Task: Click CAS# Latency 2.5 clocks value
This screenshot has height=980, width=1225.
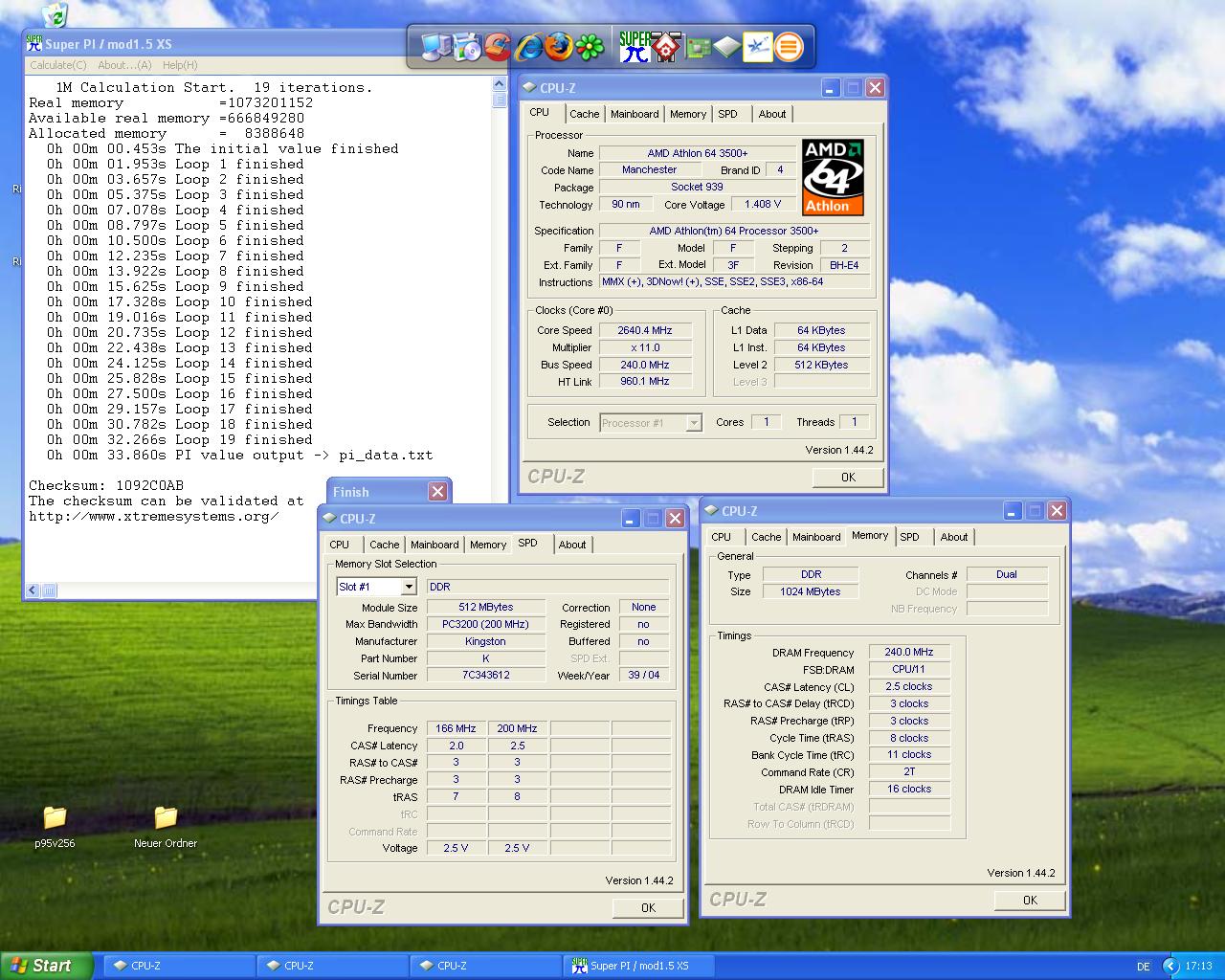Action: point(909,686)
